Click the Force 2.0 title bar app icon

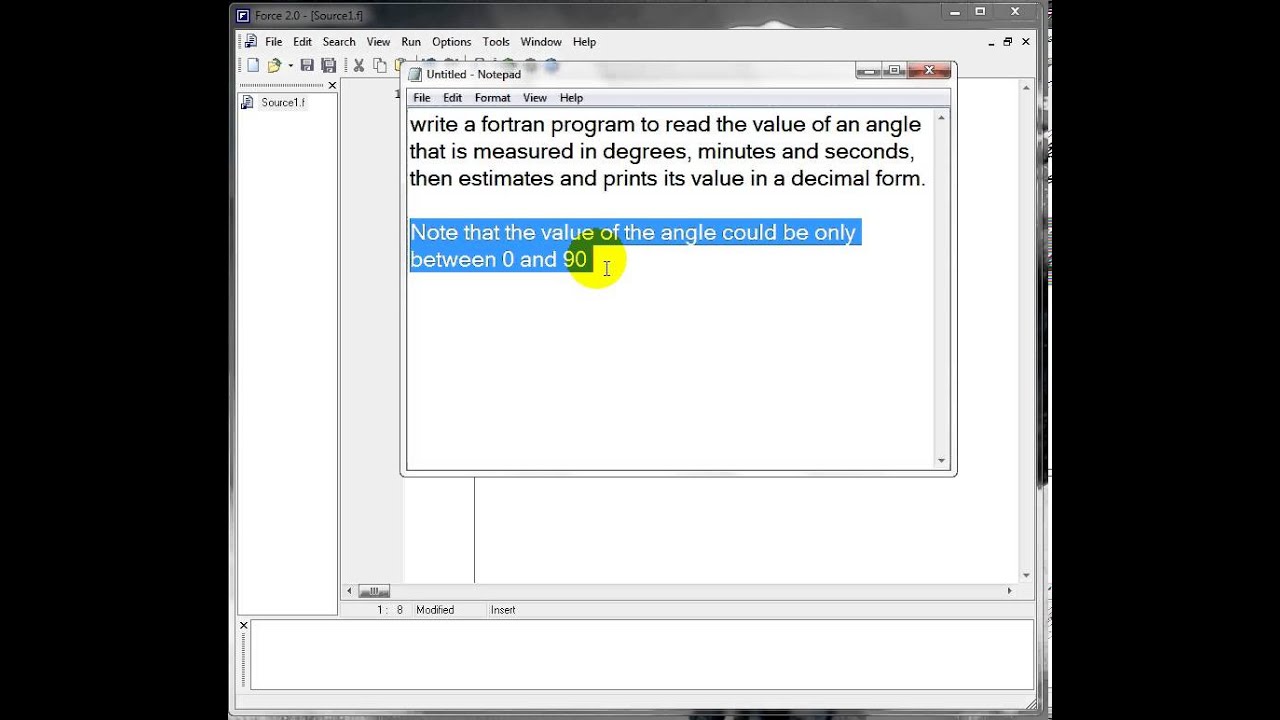click(x=242, y=16)
